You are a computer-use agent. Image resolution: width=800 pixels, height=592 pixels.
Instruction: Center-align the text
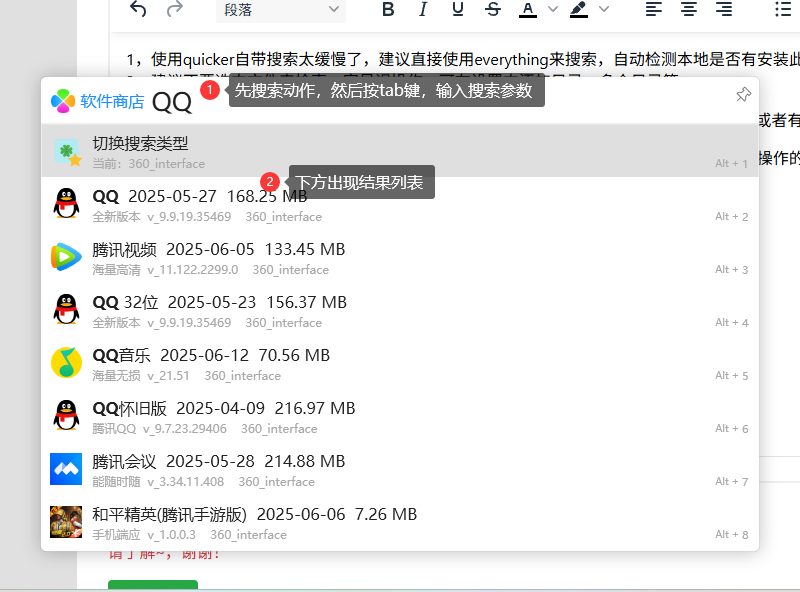(x=689, y=9)
